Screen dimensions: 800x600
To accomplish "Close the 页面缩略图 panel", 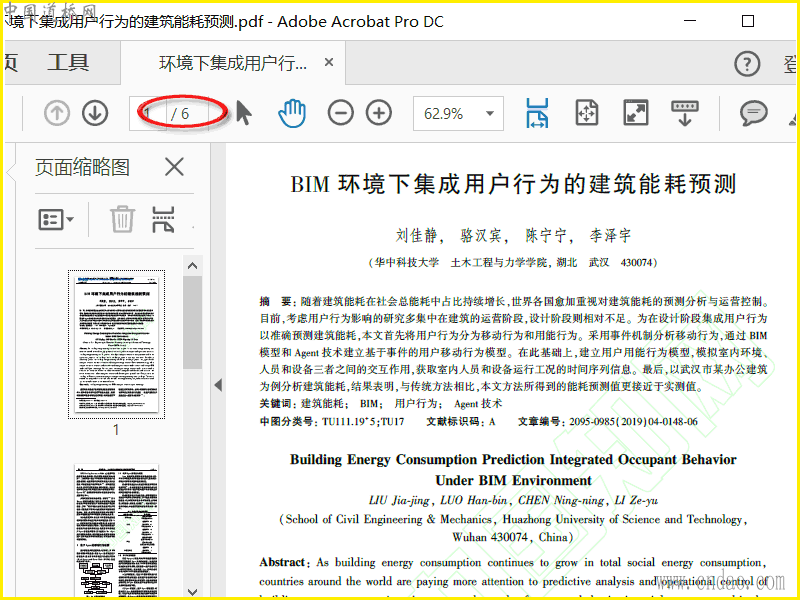I will coord(174,167).
